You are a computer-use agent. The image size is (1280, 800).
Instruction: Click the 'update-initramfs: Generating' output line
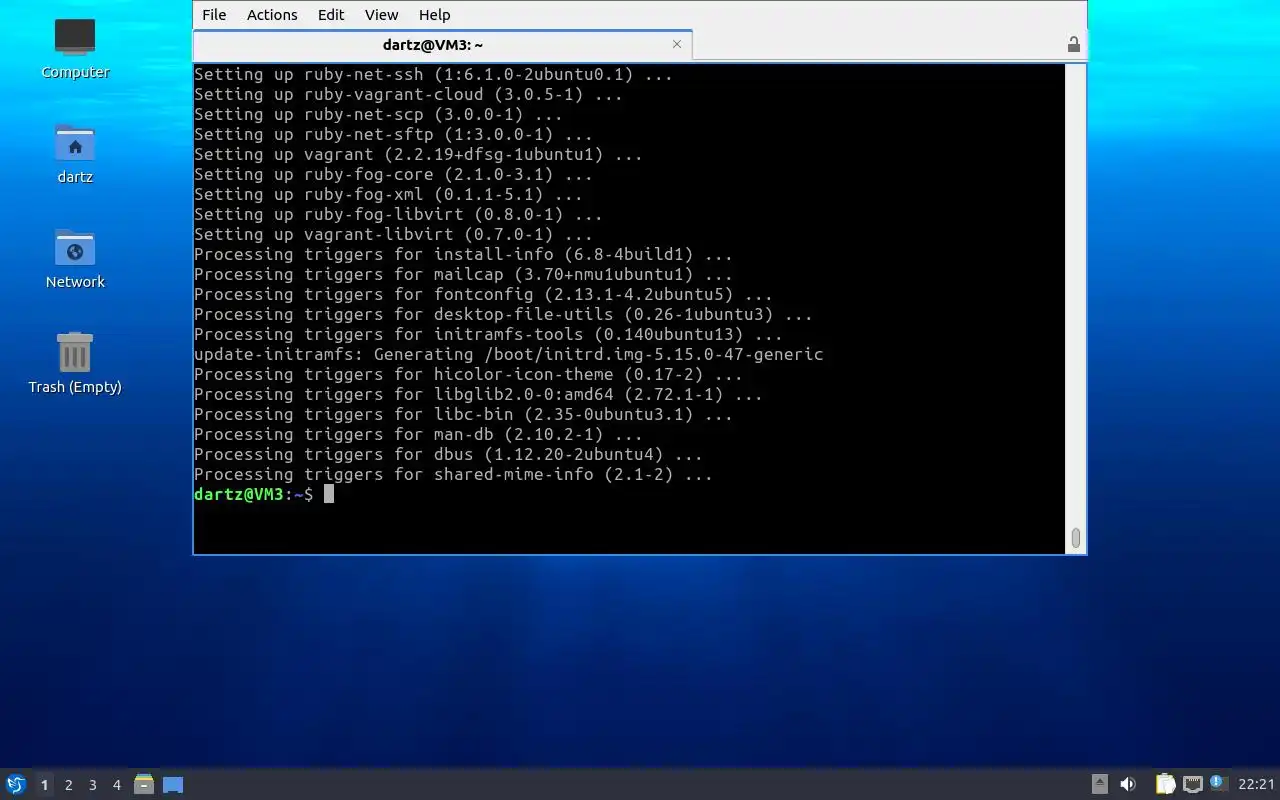click(x=508, y=354)
